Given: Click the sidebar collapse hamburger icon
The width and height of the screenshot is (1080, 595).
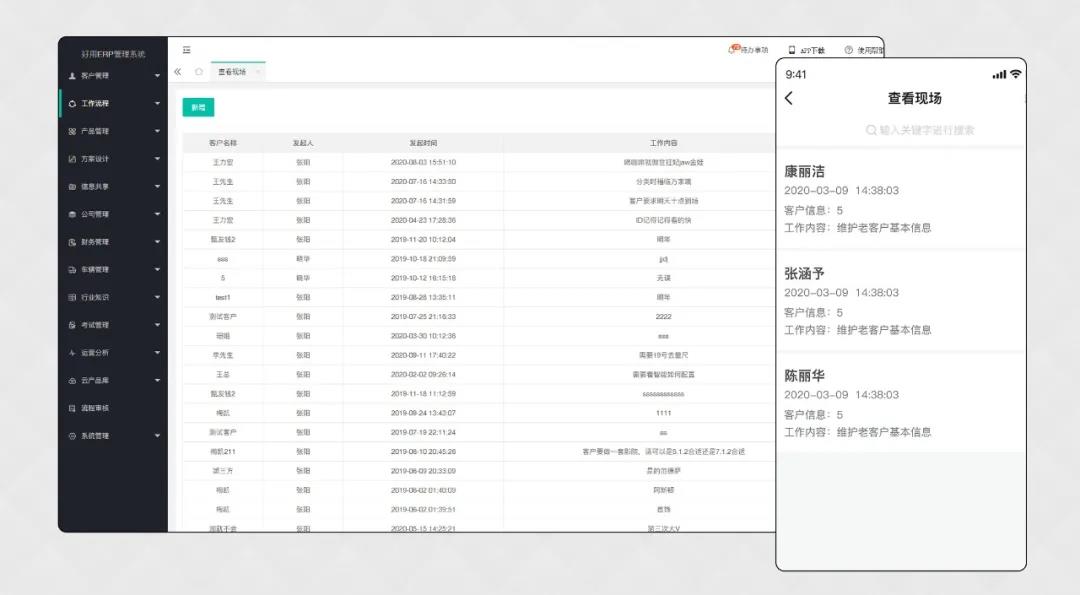Looking at the screenshot, I should (187, 50).
